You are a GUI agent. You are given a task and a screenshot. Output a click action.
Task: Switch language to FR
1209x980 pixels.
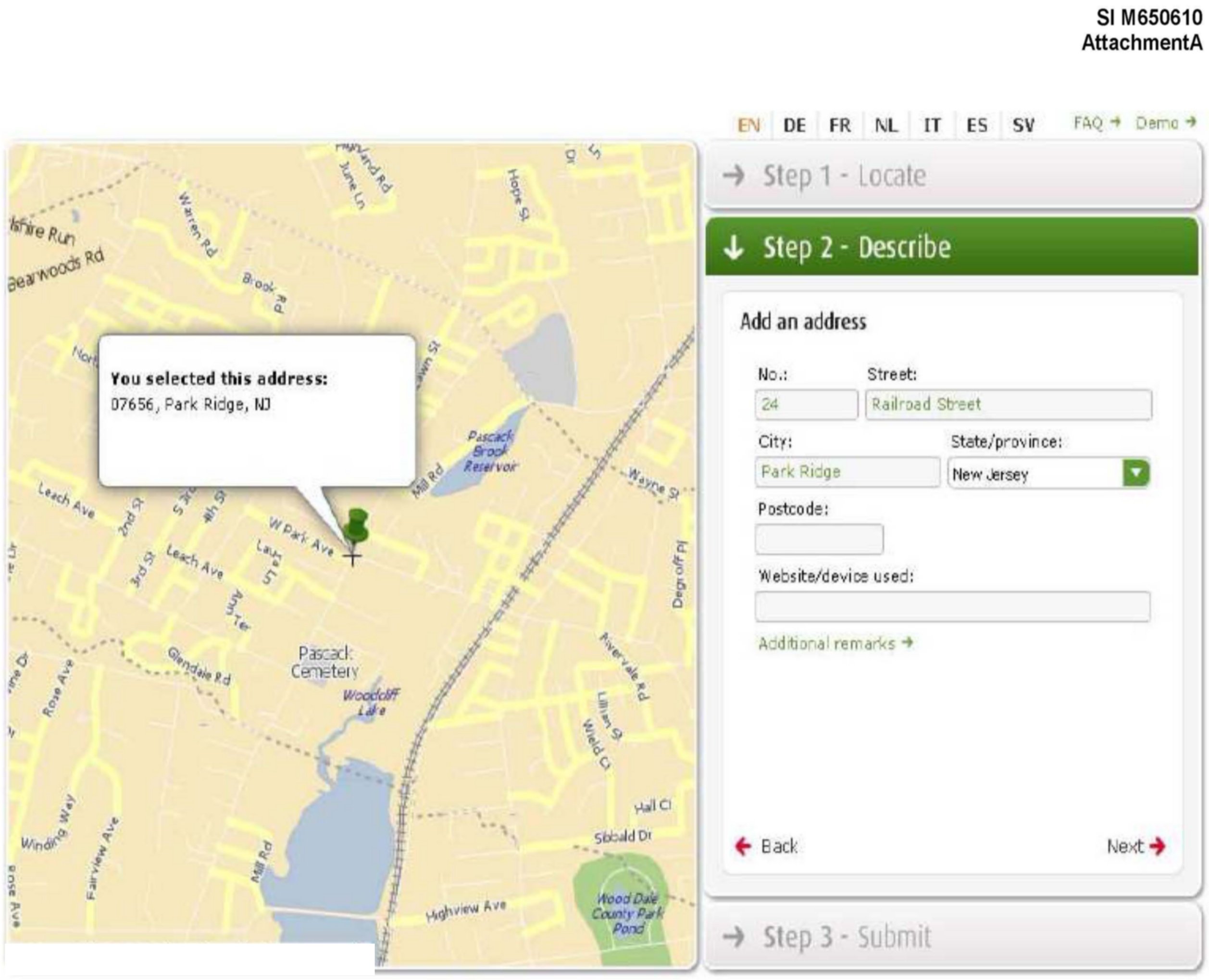[839, 125]
